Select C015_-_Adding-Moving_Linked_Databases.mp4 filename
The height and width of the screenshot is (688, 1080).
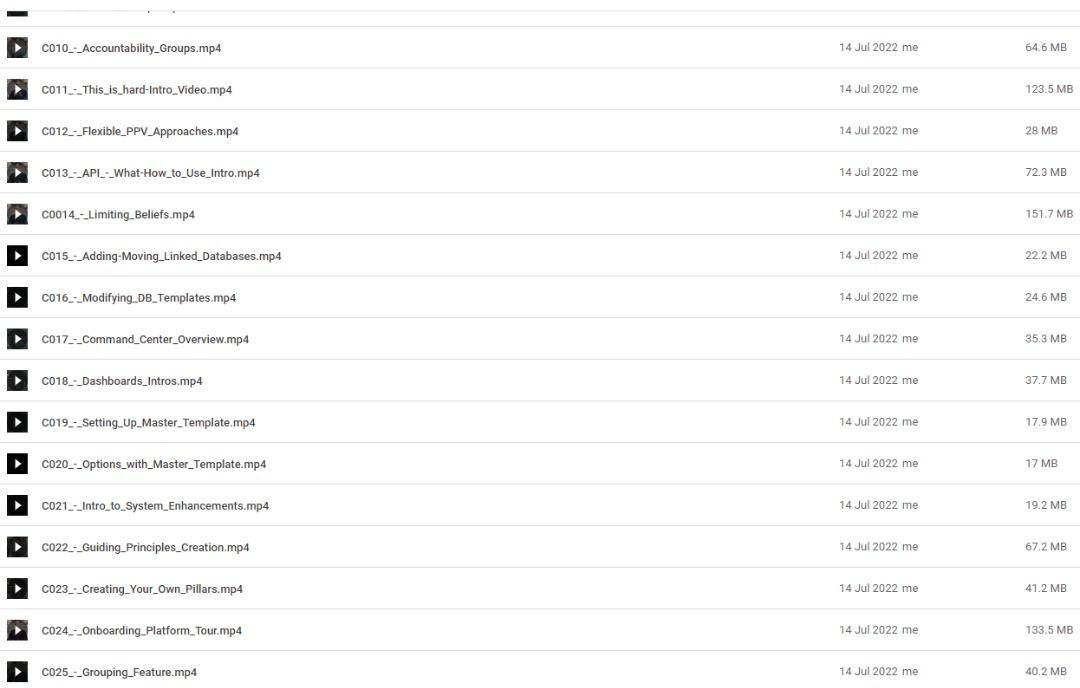tap(161, 256)
